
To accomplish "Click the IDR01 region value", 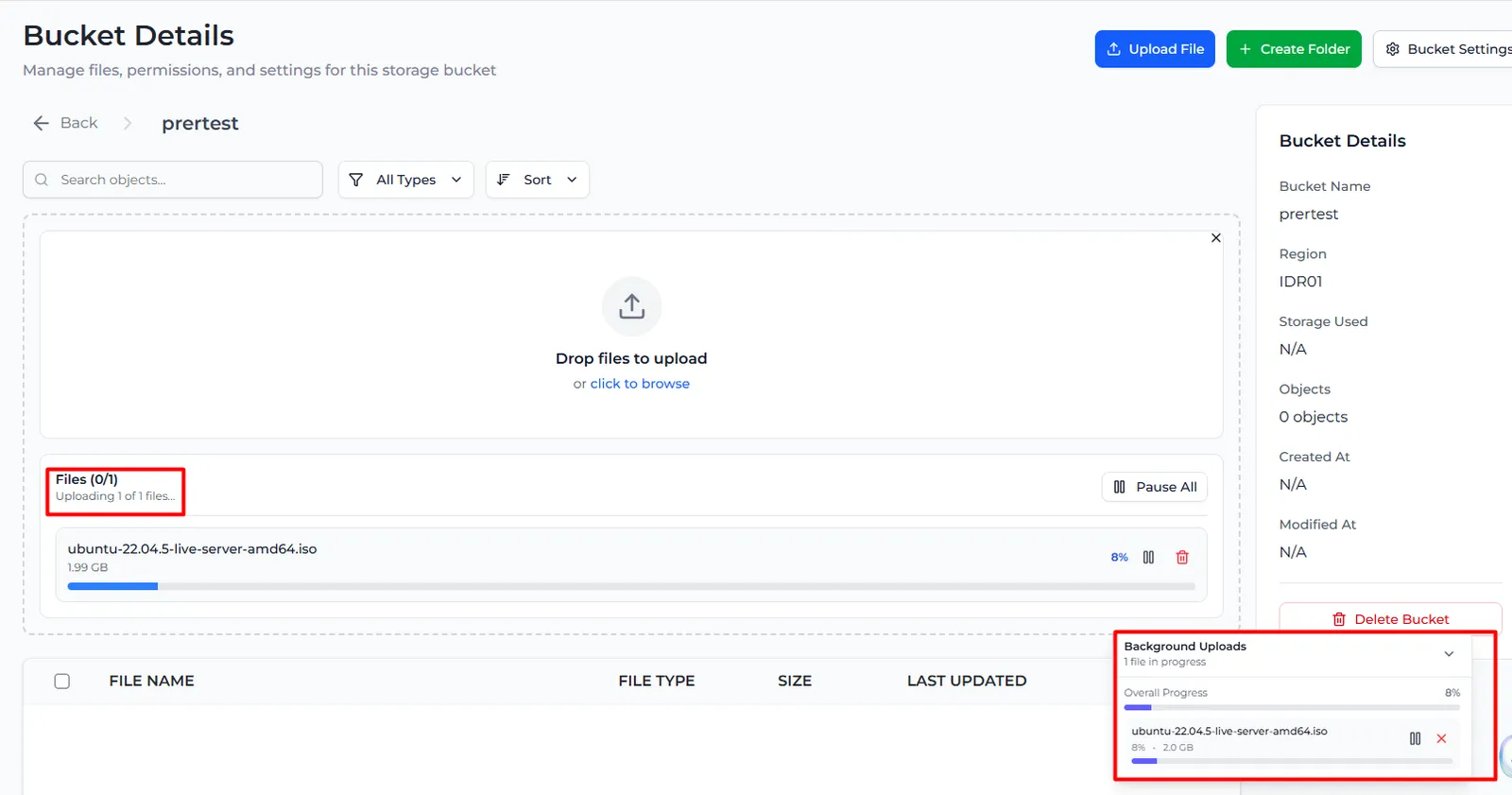I will click(x=1300, y=282).
